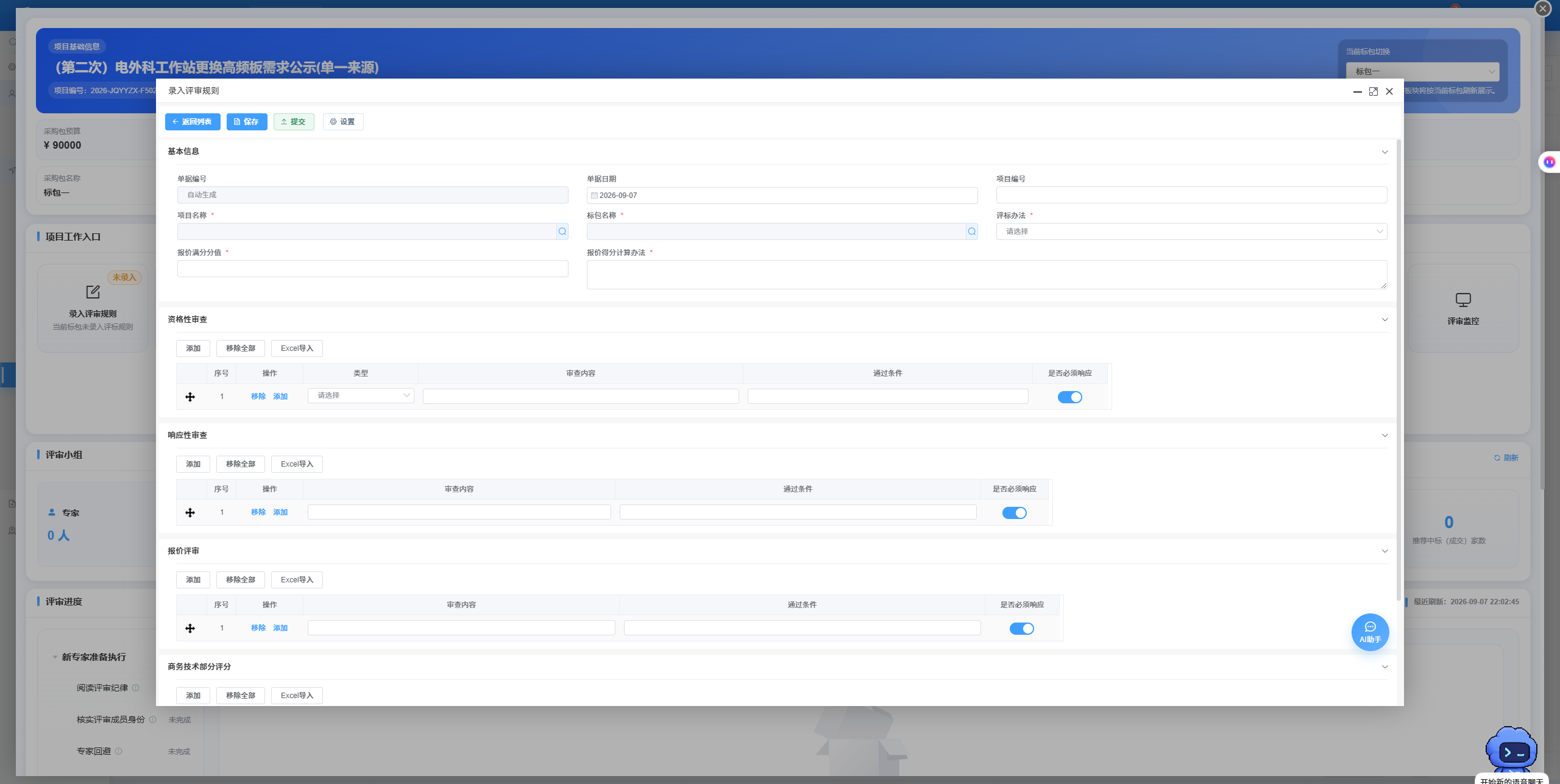Screen dimensions: 1560x784
Task: Open the AI助手 floating assistant
Action: 1370,632
